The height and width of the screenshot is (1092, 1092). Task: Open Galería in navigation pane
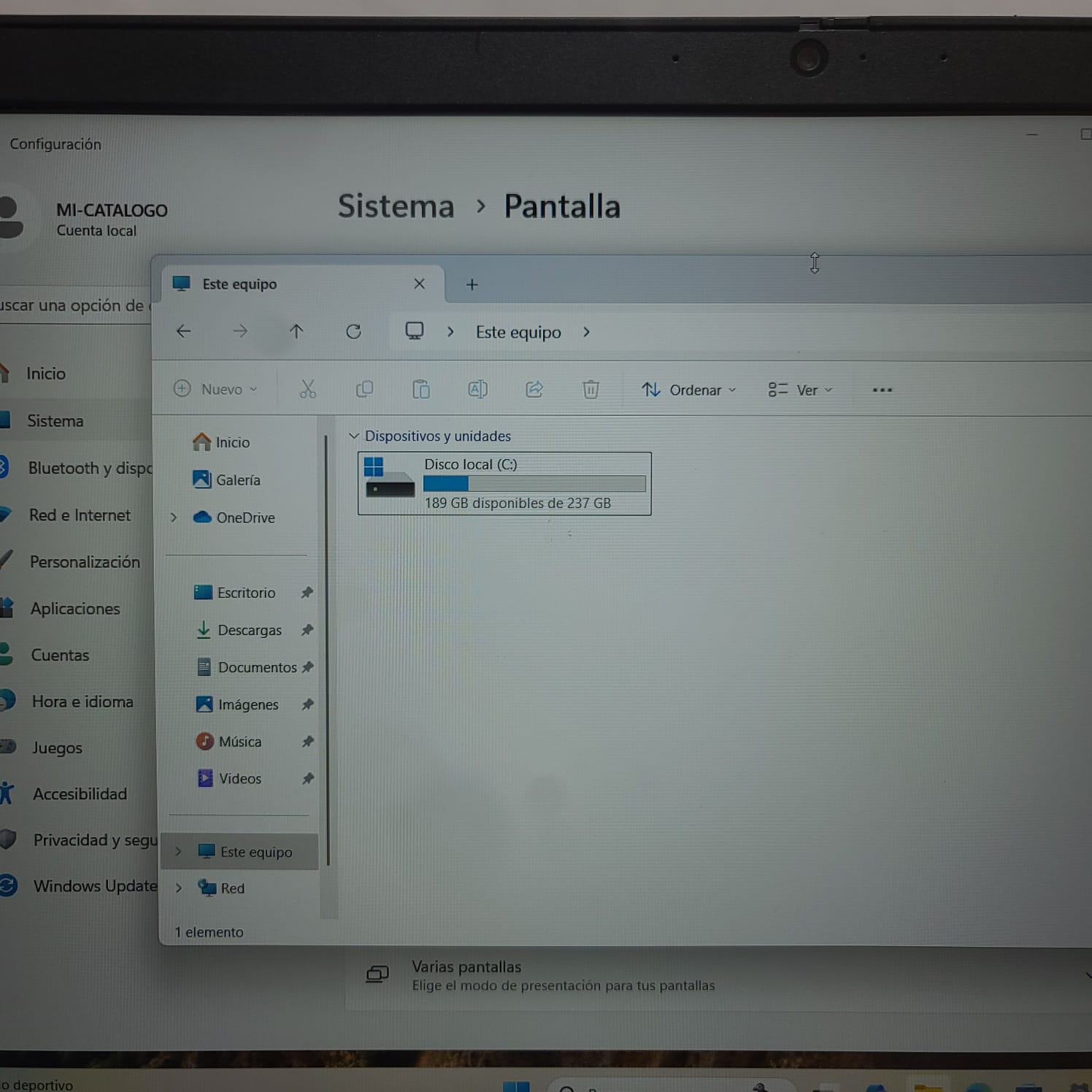coord(226,480)
